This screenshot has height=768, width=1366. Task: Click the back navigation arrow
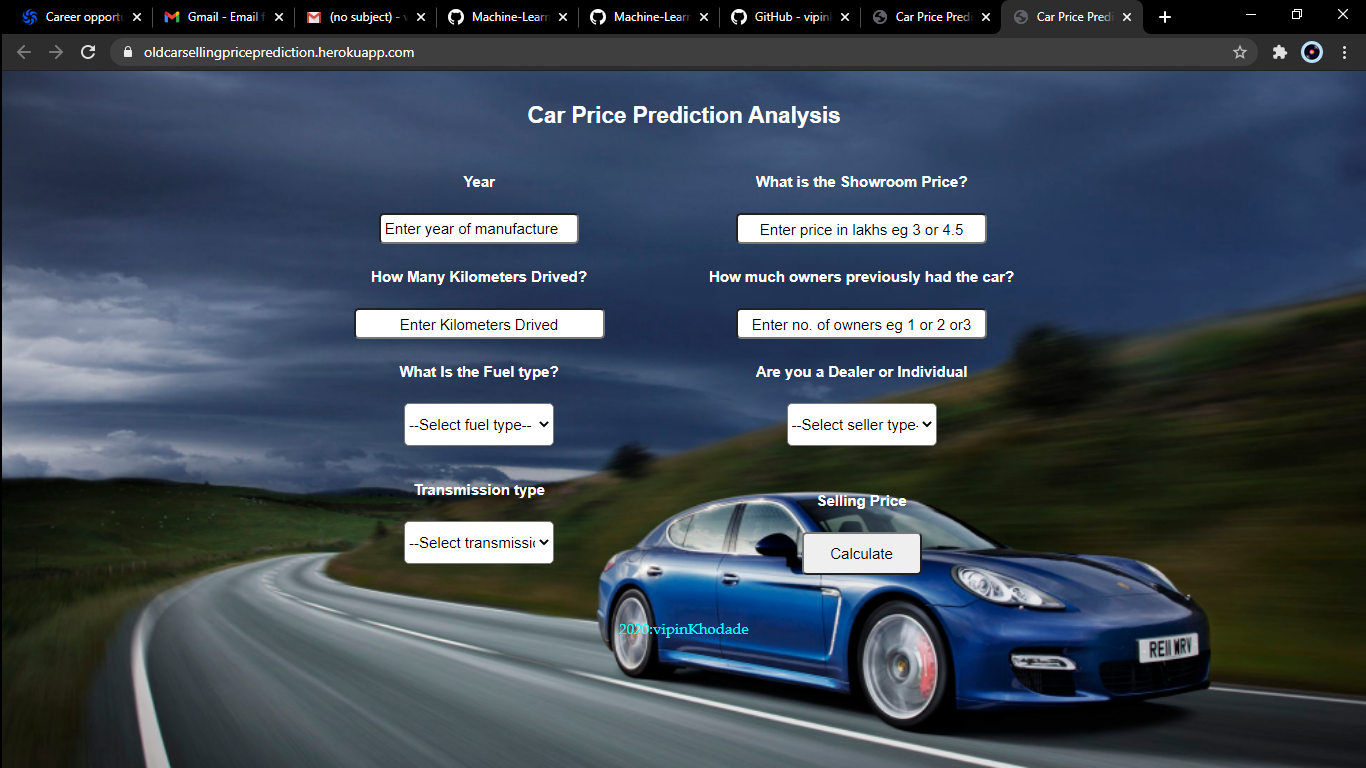(x=23, y=52)
